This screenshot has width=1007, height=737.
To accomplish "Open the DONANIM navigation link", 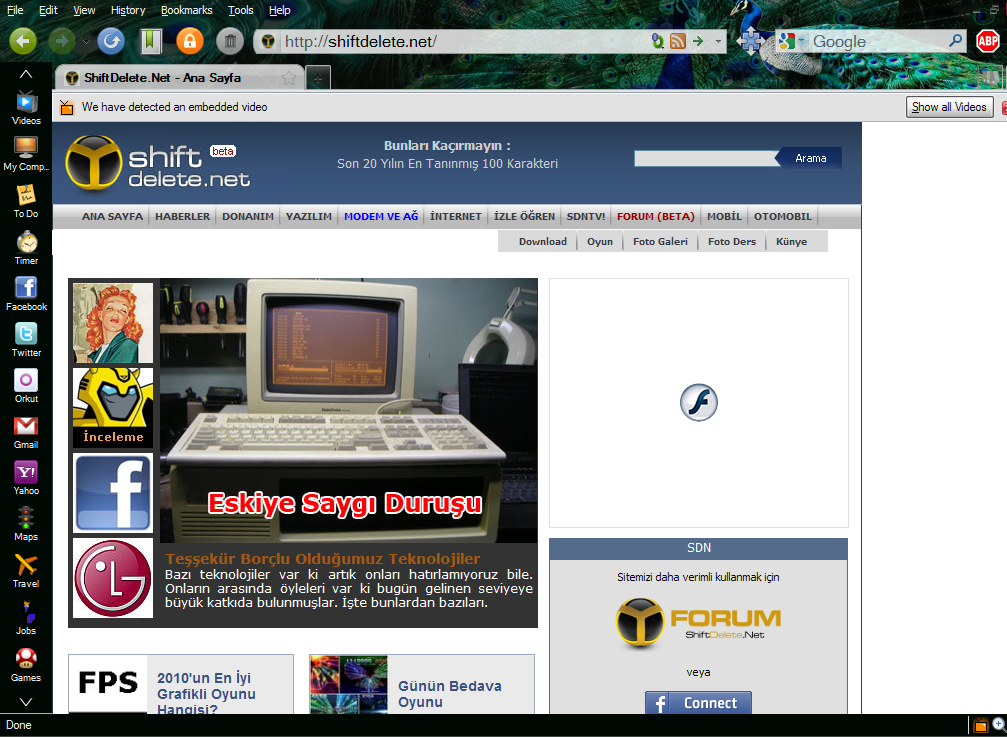I will point(248,216).
